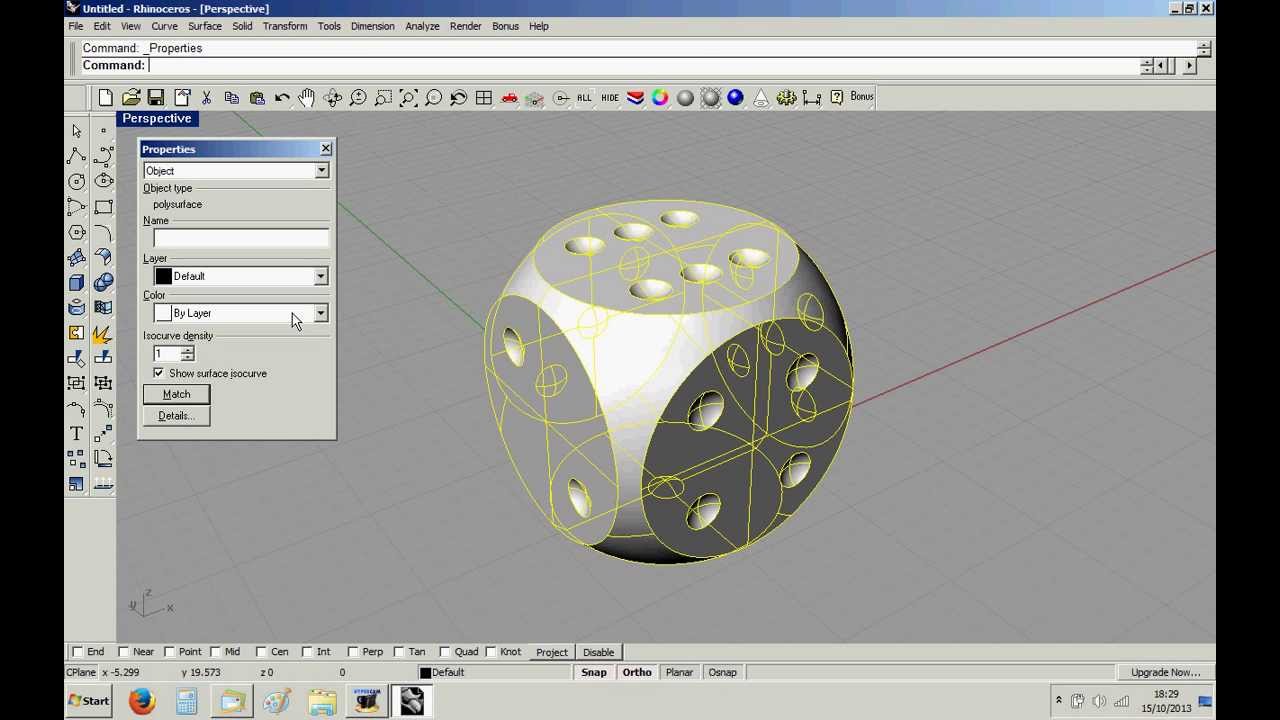Click the Hide objects toolbar icon
Image resolution: width=1280 pixels, height=720 pixels.
(609, 98)
